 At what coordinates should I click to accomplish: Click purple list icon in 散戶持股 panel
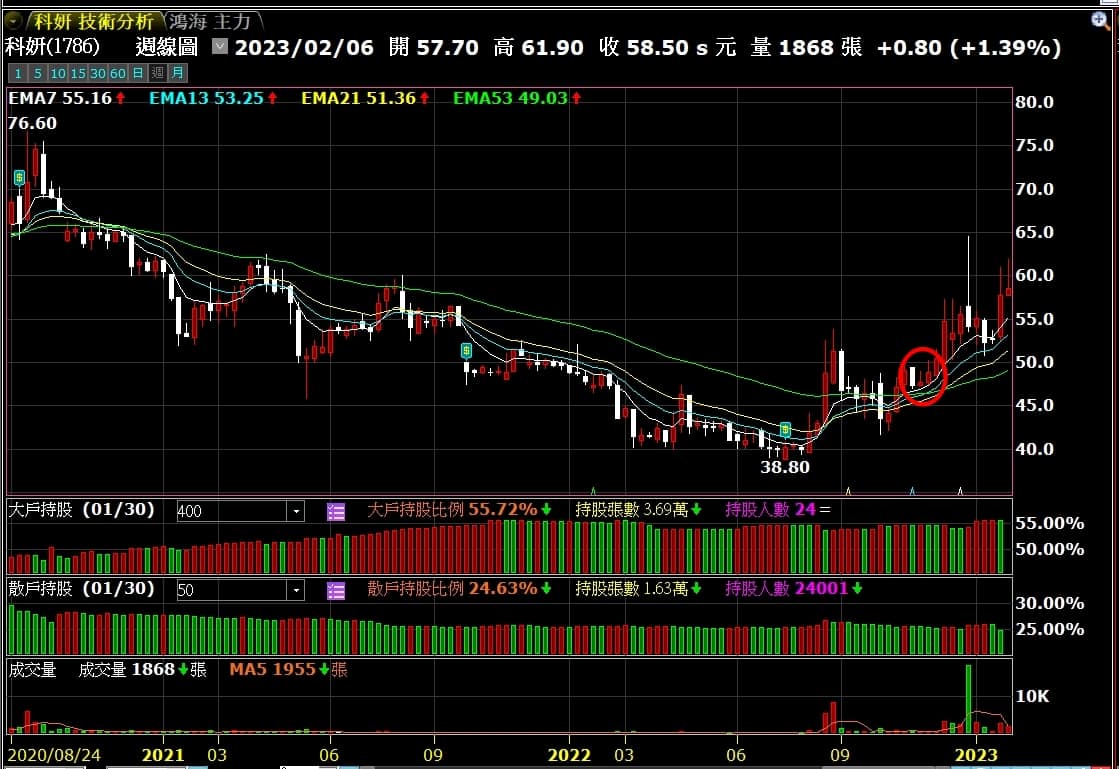click(x=336, y=590)
